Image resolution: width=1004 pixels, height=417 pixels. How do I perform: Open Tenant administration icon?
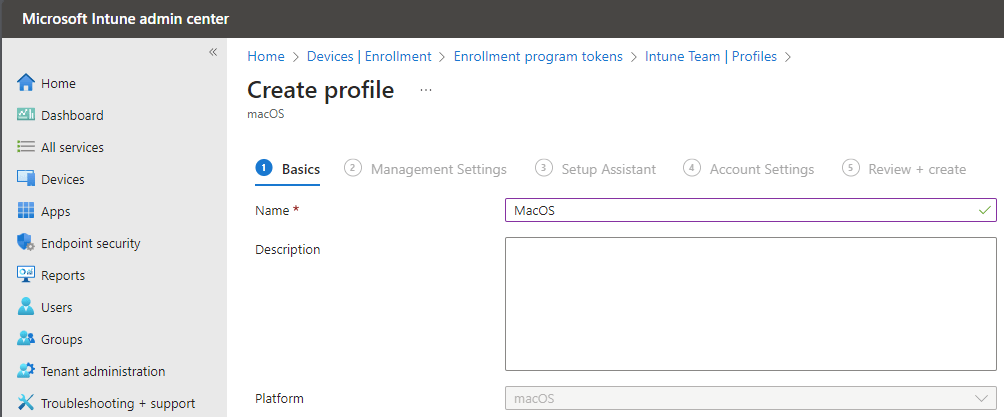pos(26,371)
